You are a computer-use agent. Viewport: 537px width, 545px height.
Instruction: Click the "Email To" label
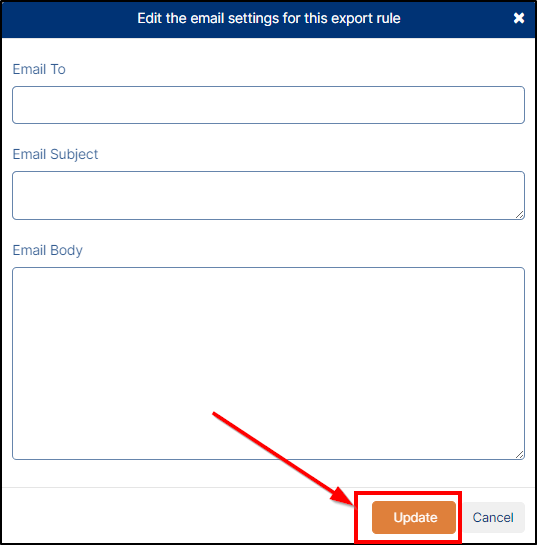click(39, 69)
